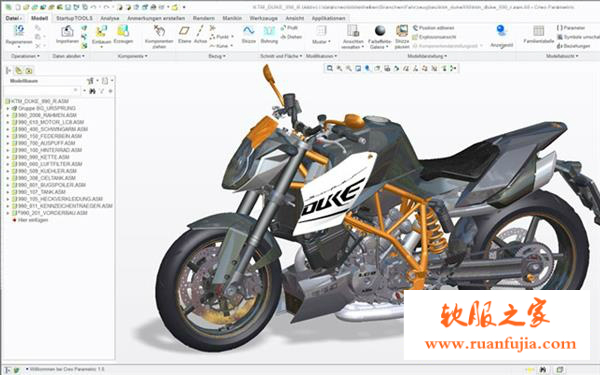Expand the 990_107_TANK.ASM tree node
The height and width of the screenshot is (375, 600).
coord(7,192)
